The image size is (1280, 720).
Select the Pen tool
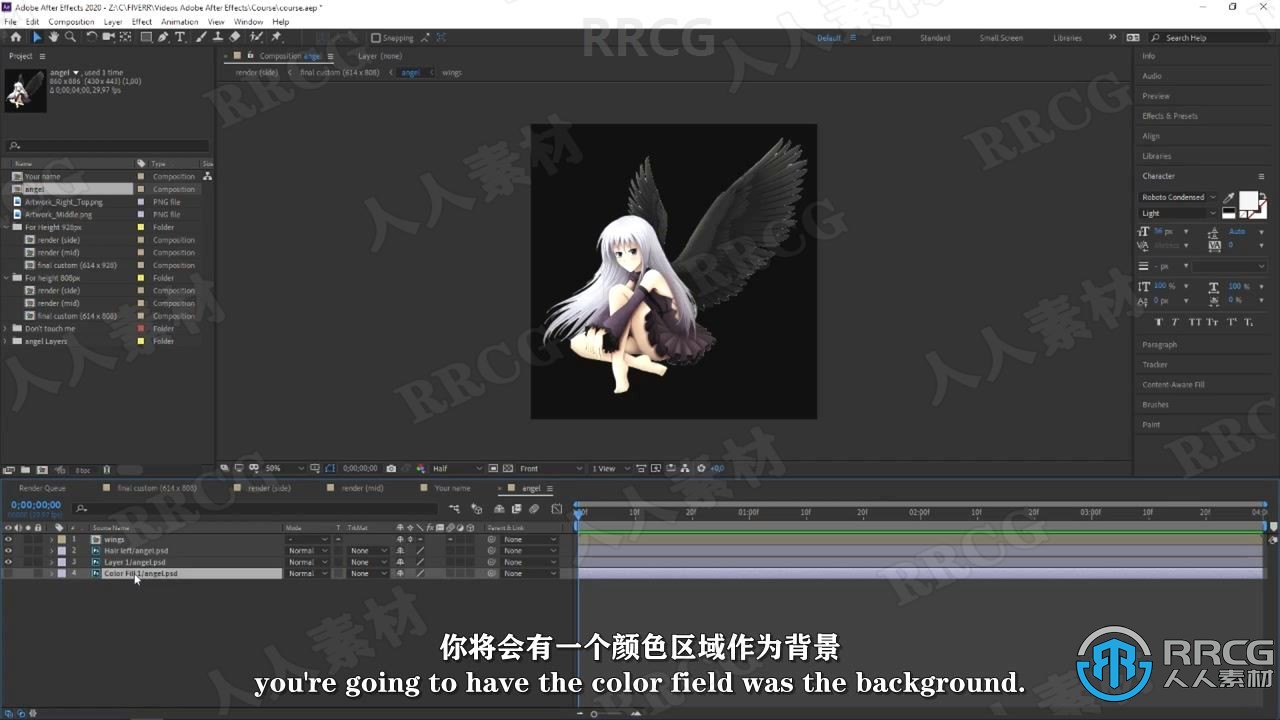click(163, 37)
